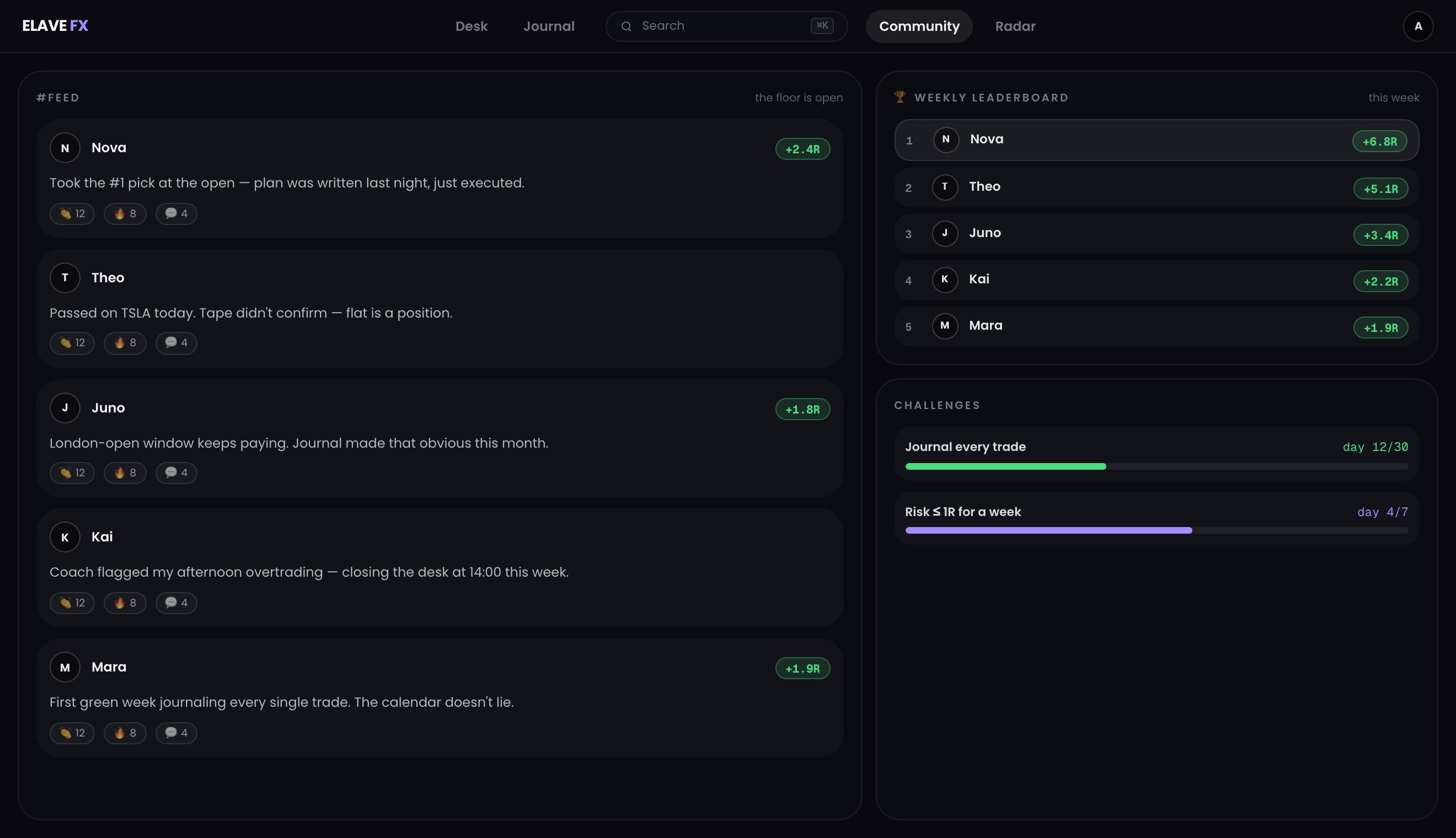This screenshot has height=838, width=1456.
Task: Select the Community tab
Action: (x=919, y=26)
